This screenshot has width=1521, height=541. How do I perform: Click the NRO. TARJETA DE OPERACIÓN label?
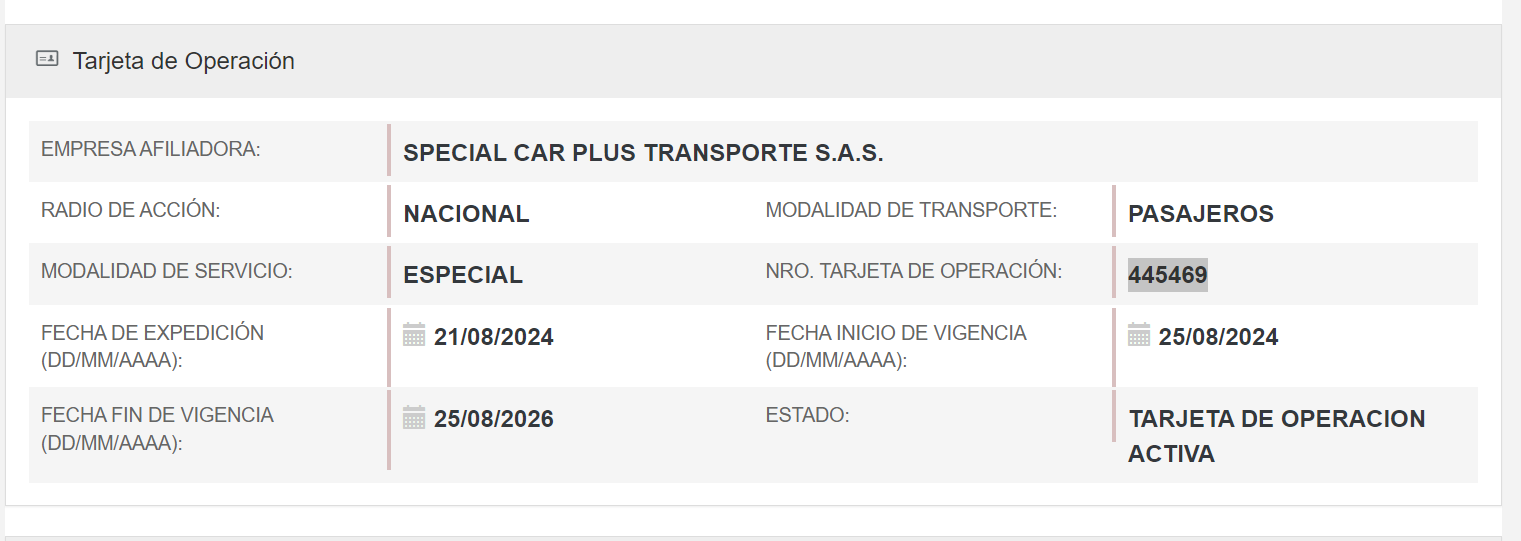pyautogui.click(x=913, y=271)
